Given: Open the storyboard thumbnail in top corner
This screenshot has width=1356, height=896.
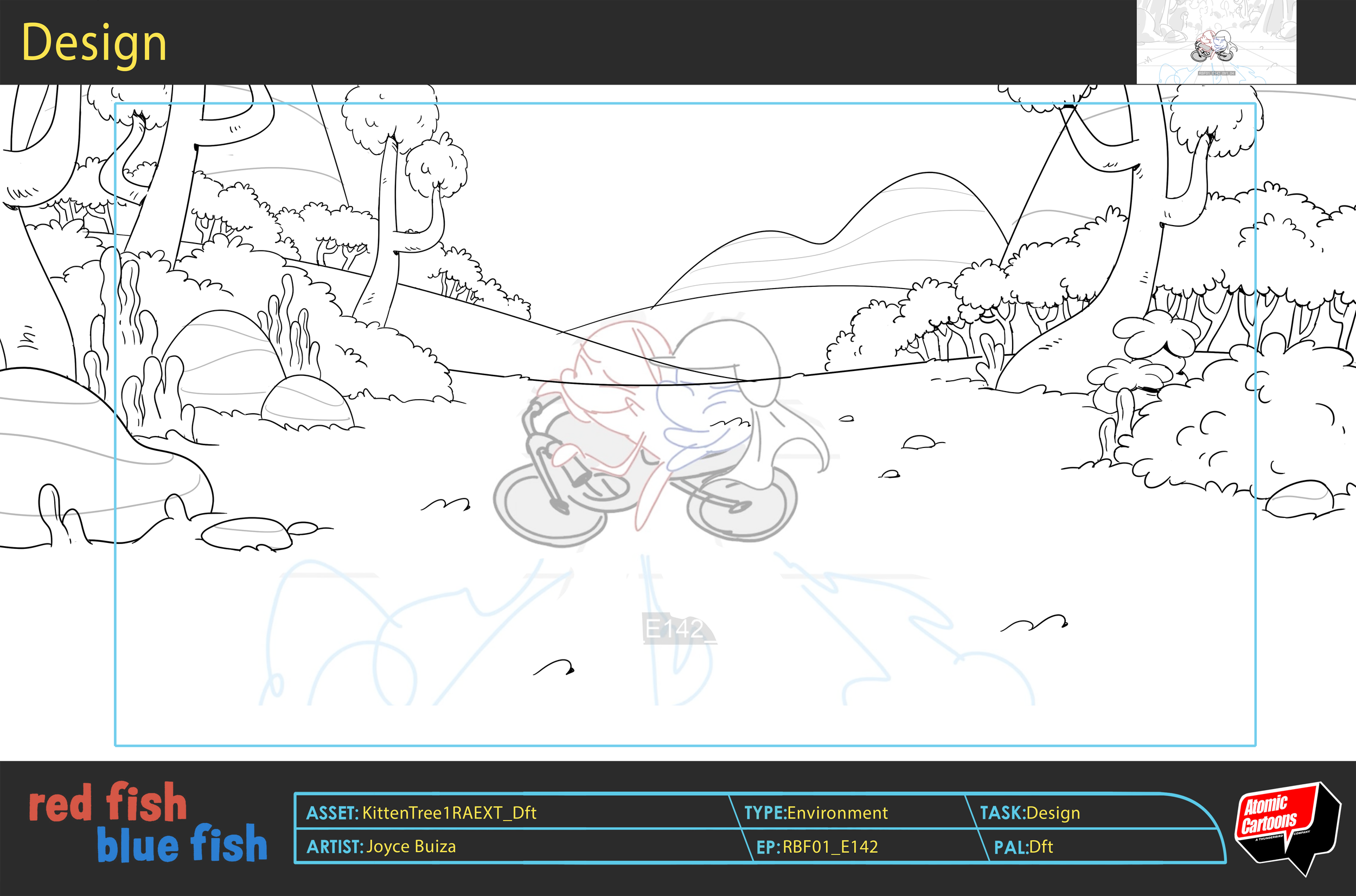Looking at the screenshot, I should (1216, 42).
